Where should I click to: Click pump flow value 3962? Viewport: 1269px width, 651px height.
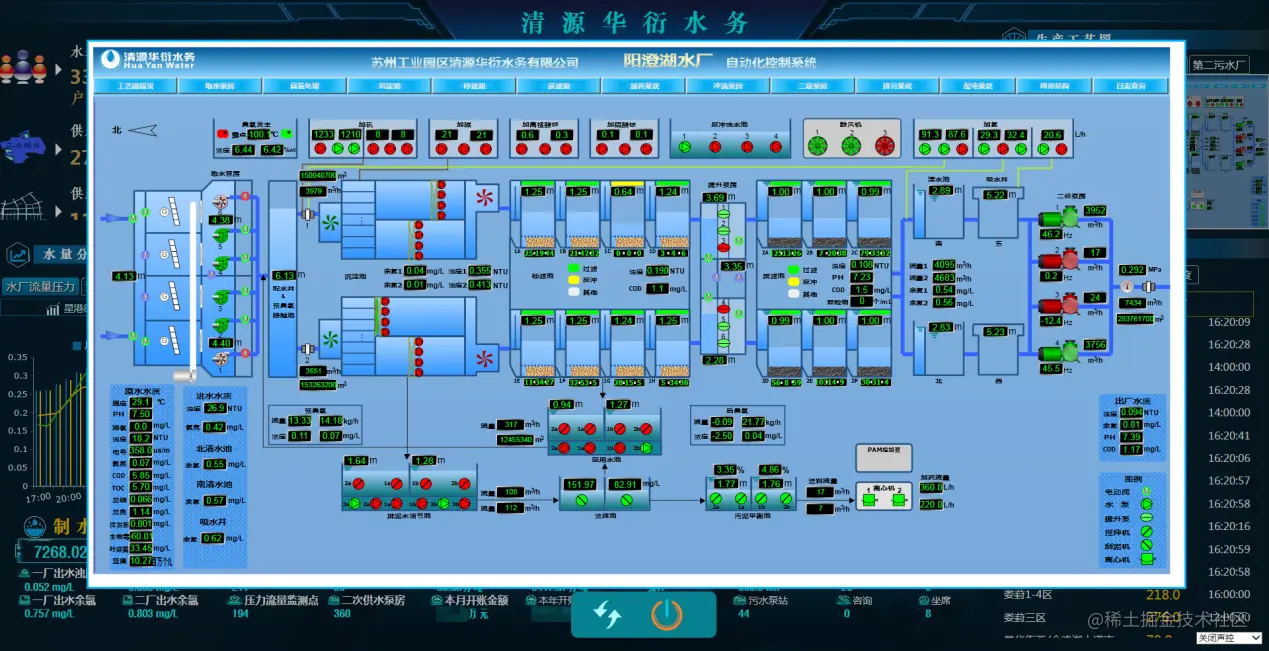1095,210
